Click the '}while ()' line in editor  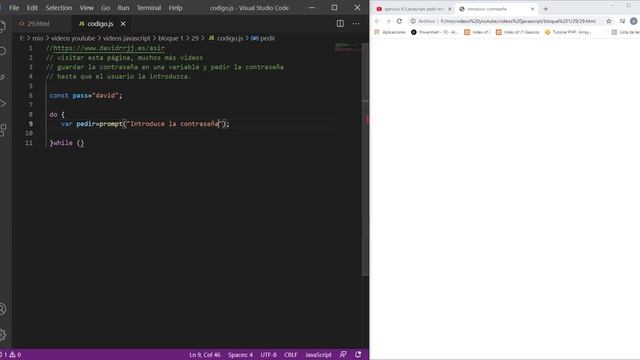(67, 143)
